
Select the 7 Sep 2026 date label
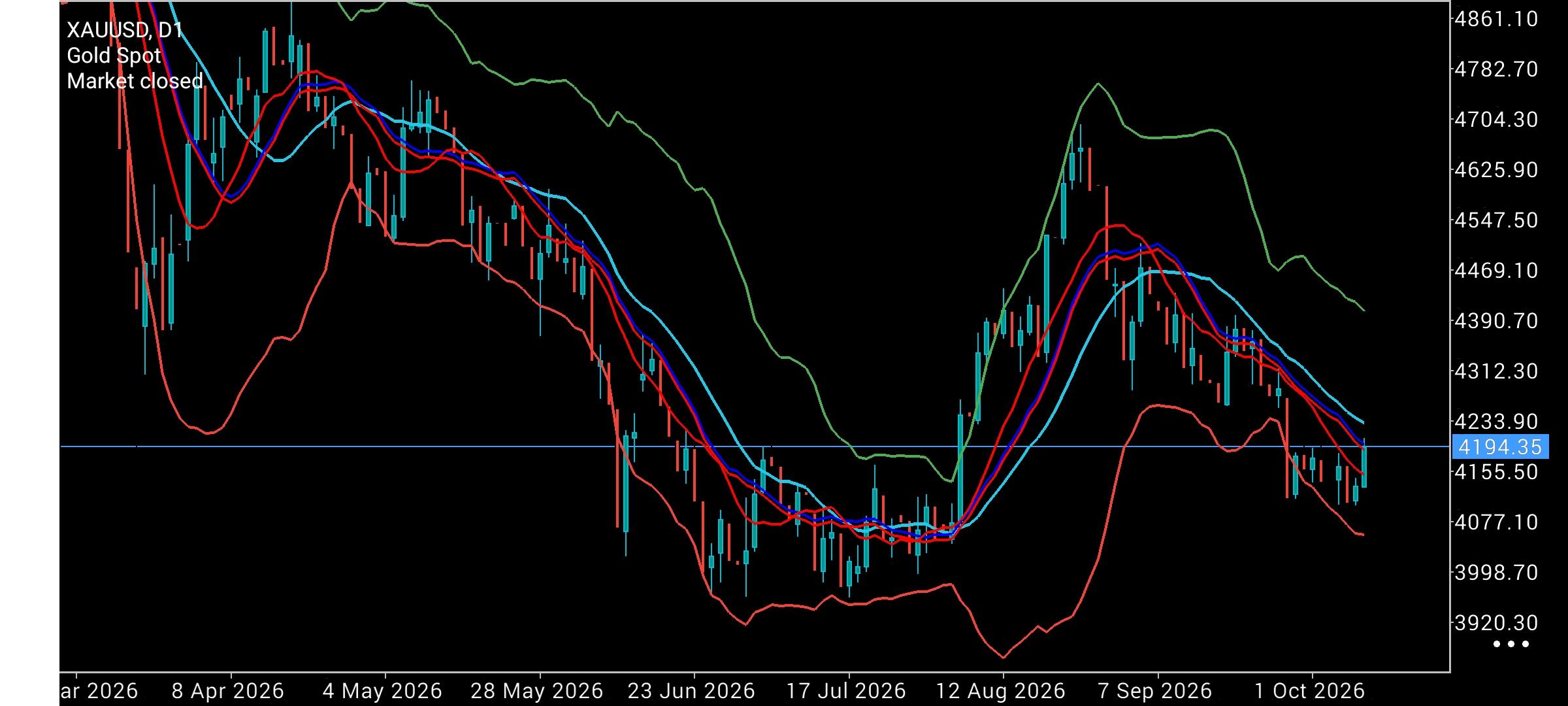click(x=1155, y=691)
